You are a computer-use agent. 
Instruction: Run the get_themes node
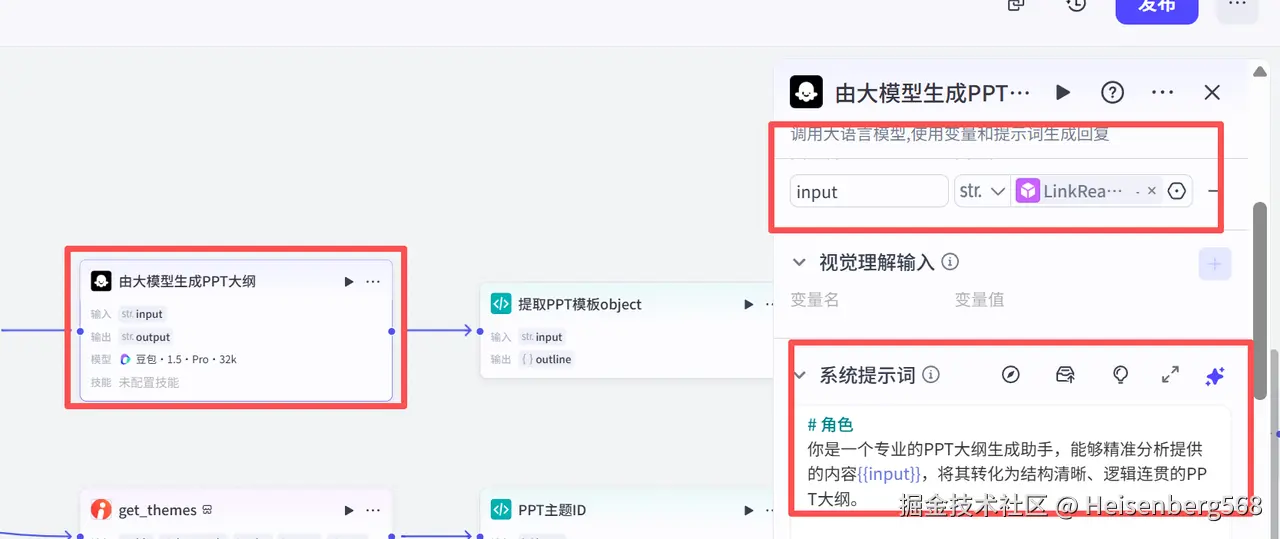pyautogui.click(x=349, y=510)
